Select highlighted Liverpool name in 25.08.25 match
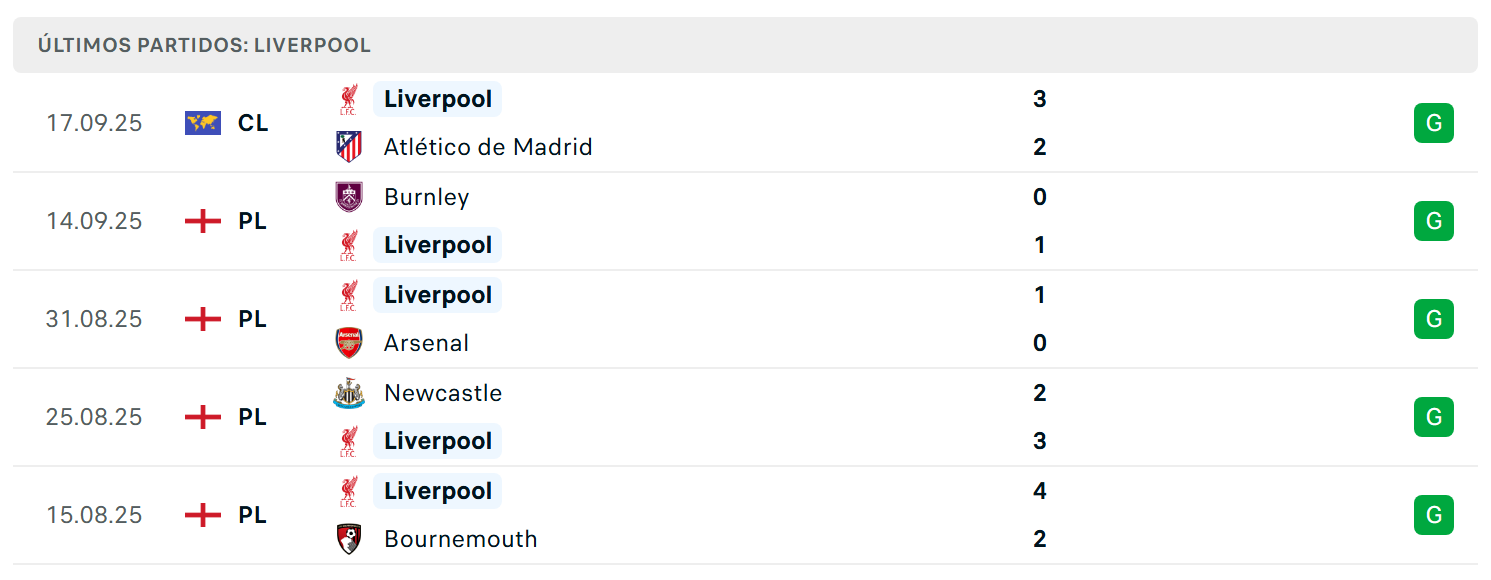1491x580 pixels. [438, 441]
